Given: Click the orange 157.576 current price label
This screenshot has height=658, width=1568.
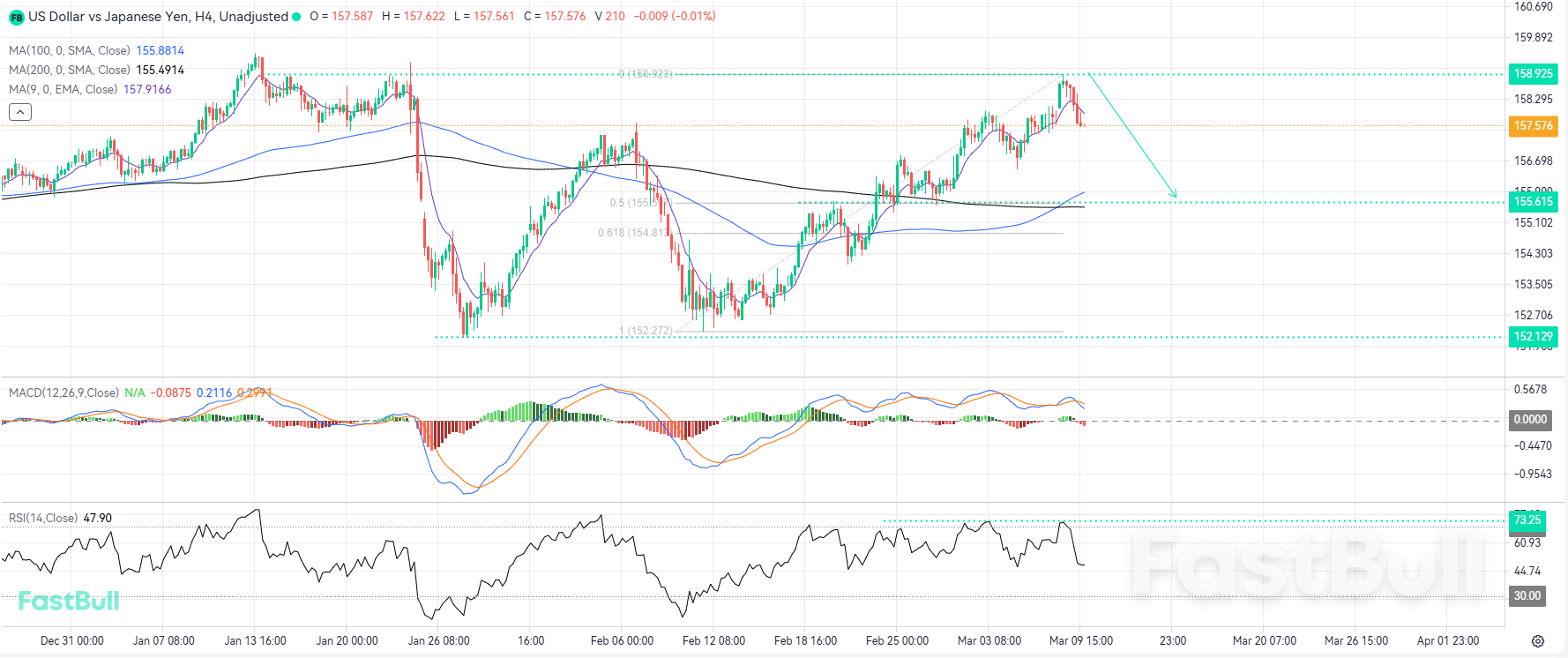Looking at the screenshot, I should click(x=1533, y=126).
